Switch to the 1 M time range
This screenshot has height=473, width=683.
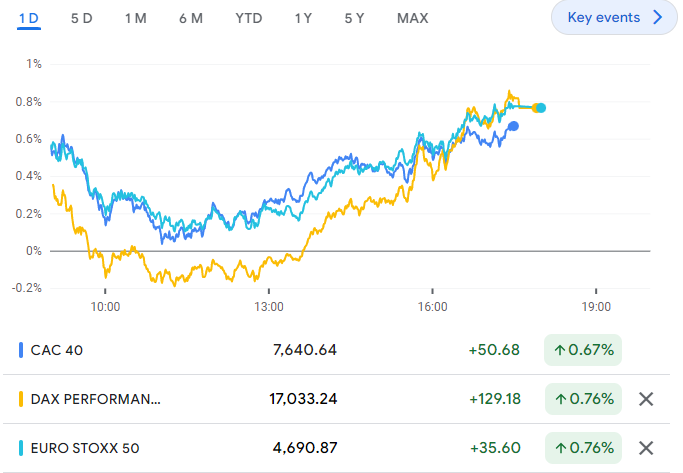click(x=135, y=18)
